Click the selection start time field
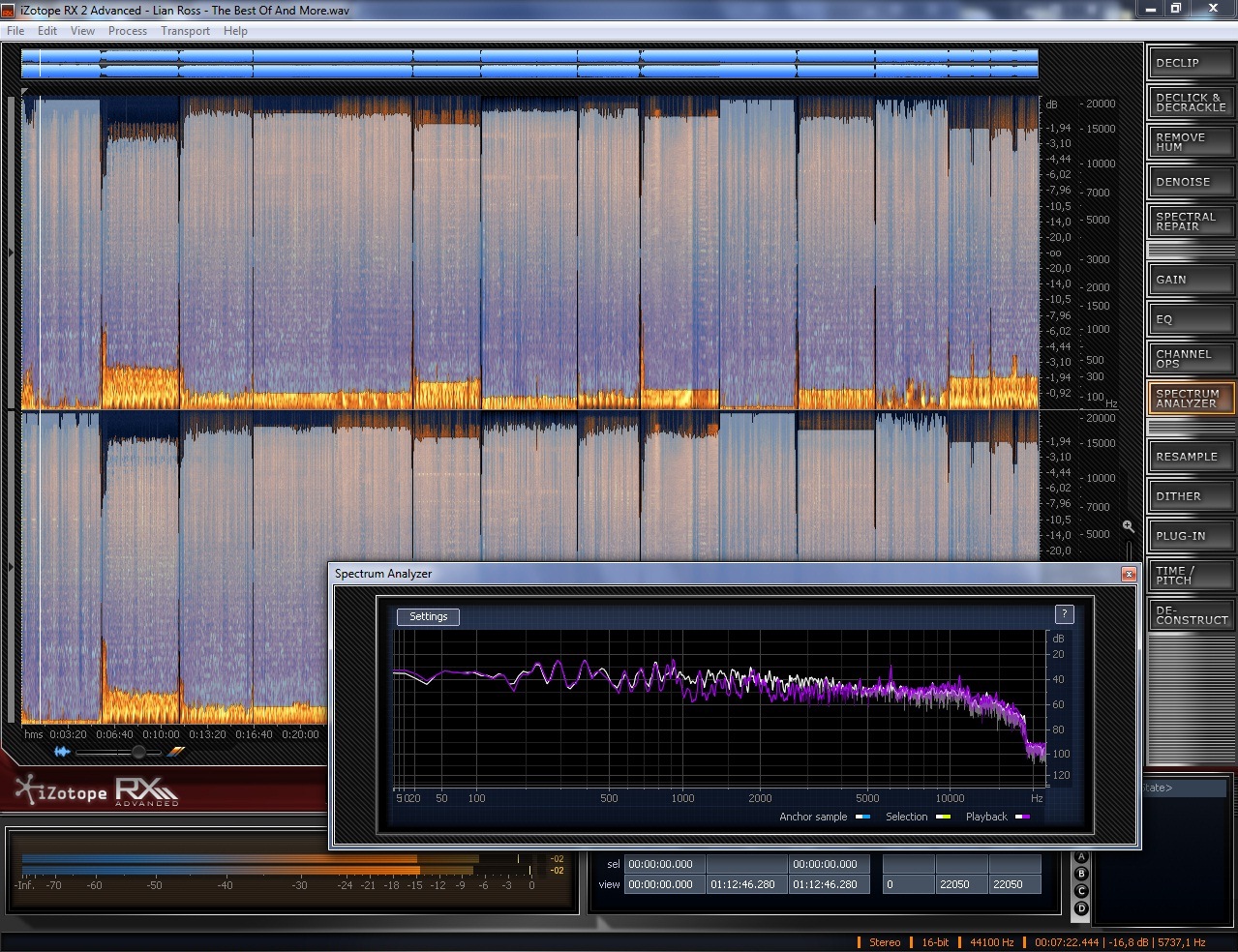This screenshot has height=952, width=1238. coord(663,864)
